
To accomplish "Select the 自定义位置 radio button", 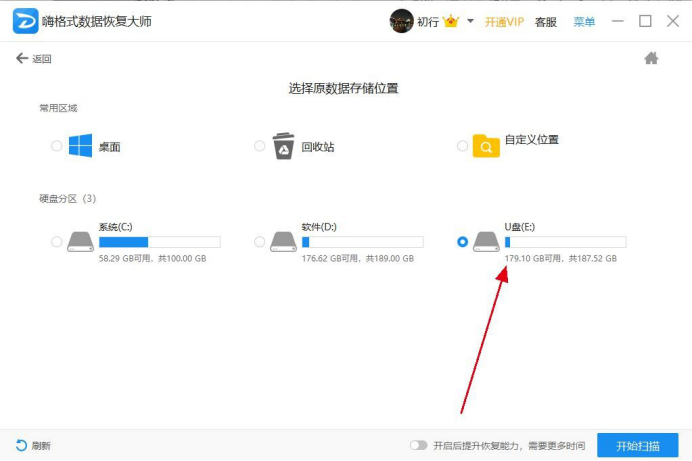I will 463,146.
